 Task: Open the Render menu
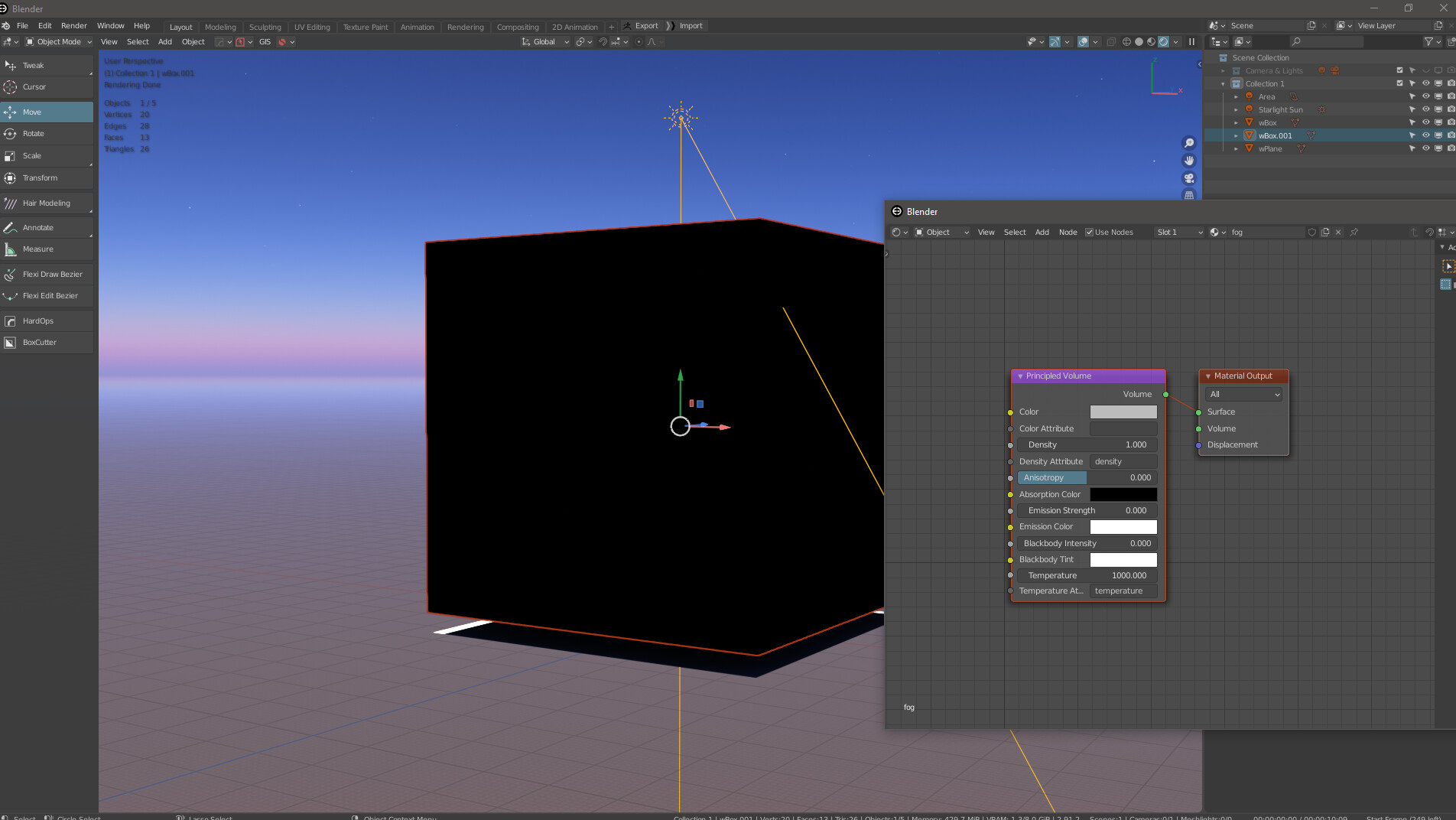point(74,25)
